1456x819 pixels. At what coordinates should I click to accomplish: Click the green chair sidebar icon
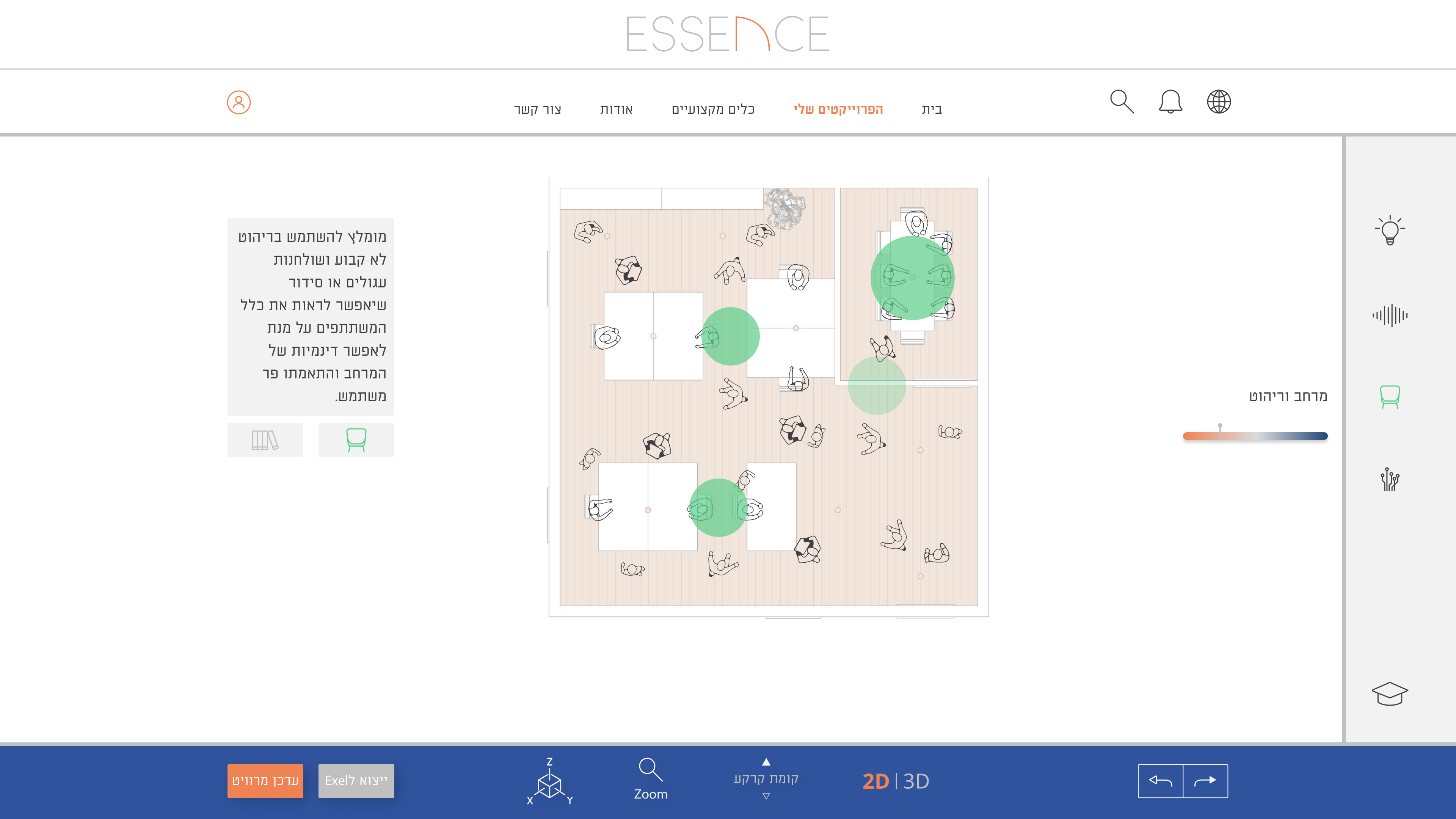[x=1389, y=397]
